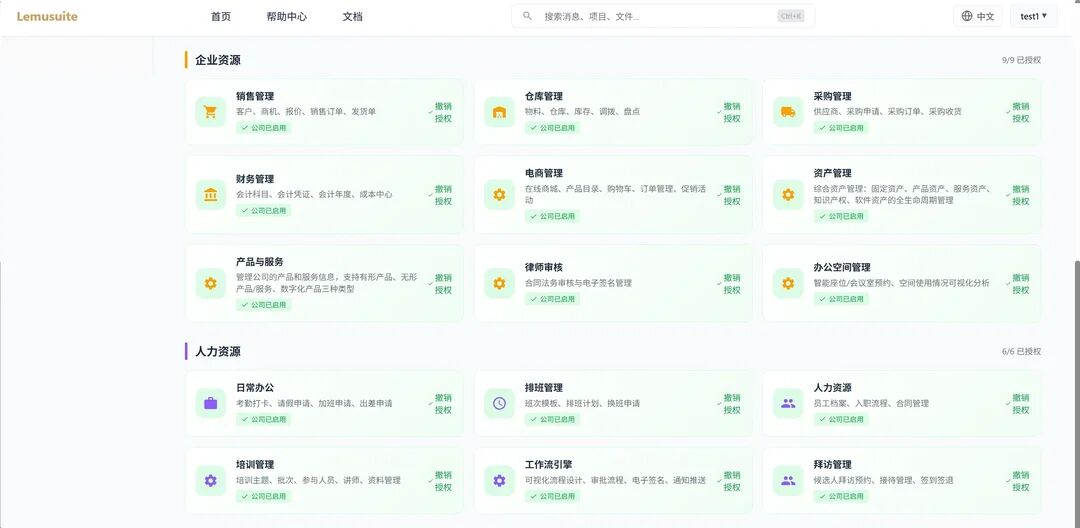Click the bank building icon for 财务管理
The width and height of the screenshot is (1080, 528).
click(210, 195)
